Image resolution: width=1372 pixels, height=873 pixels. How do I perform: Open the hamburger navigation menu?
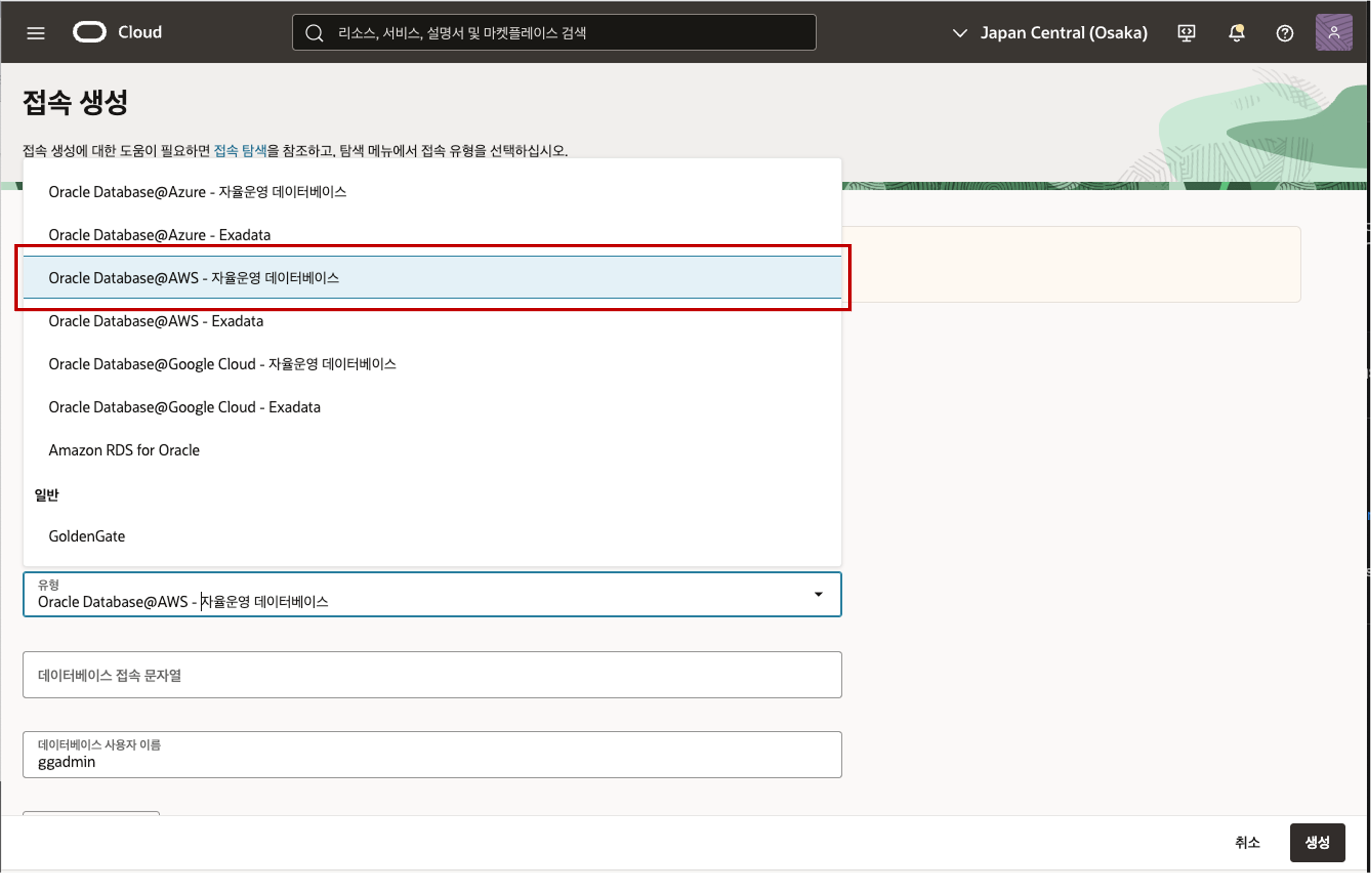click(35, 33)
